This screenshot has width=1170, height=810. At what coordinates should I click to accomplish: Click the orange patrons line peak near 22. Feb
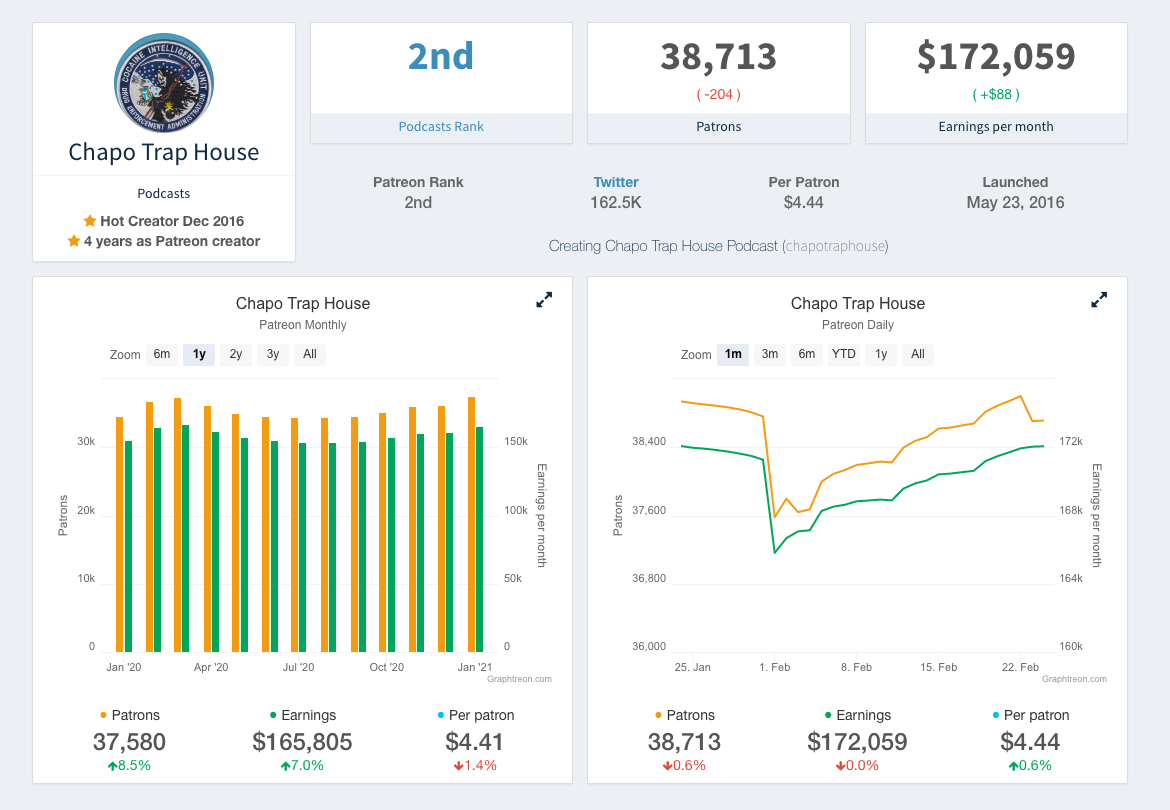click(x=1020, y=397)
